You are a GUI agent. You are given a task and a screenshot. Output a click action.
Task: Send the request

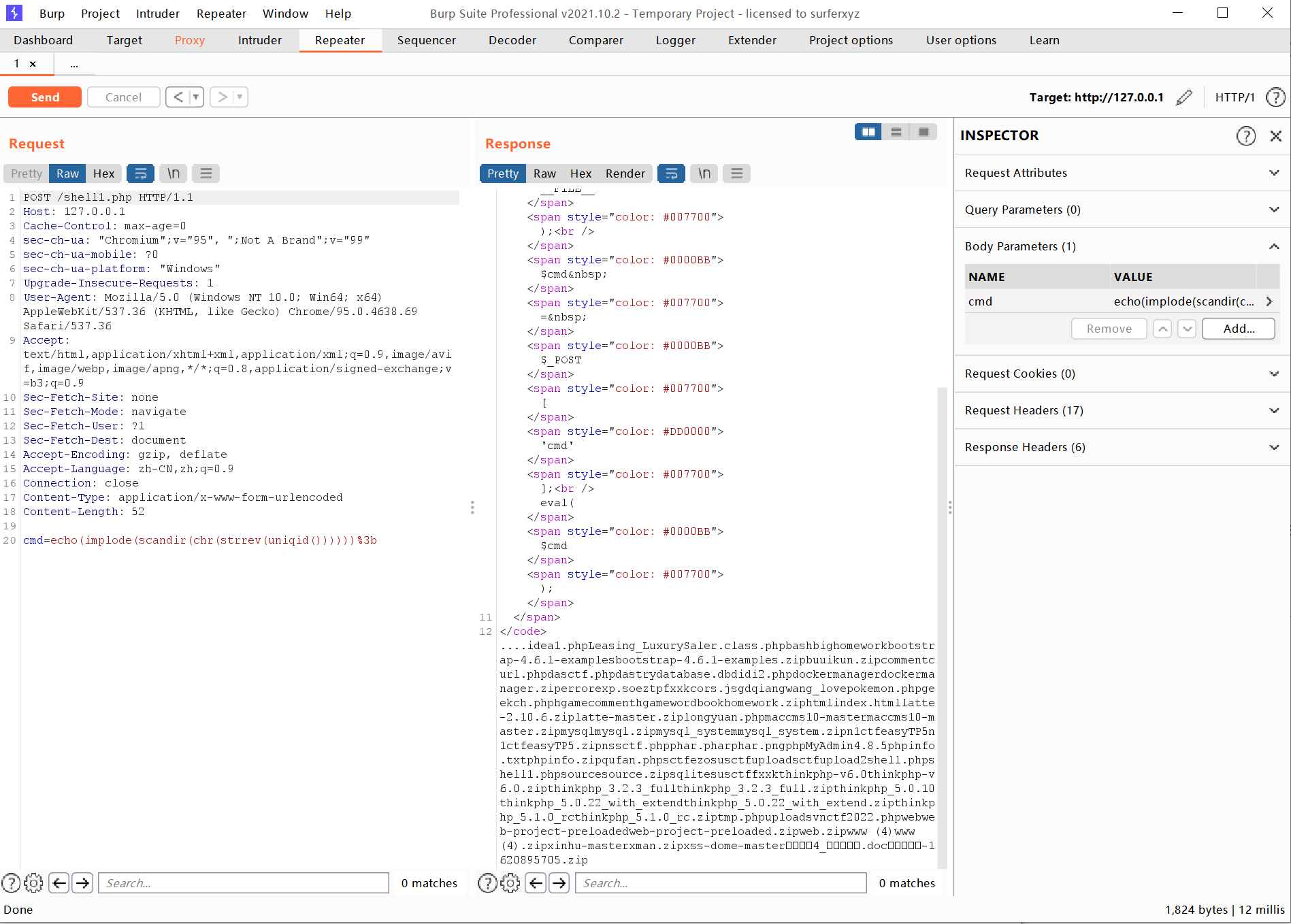pyautogui.click(x=45, y=97)
